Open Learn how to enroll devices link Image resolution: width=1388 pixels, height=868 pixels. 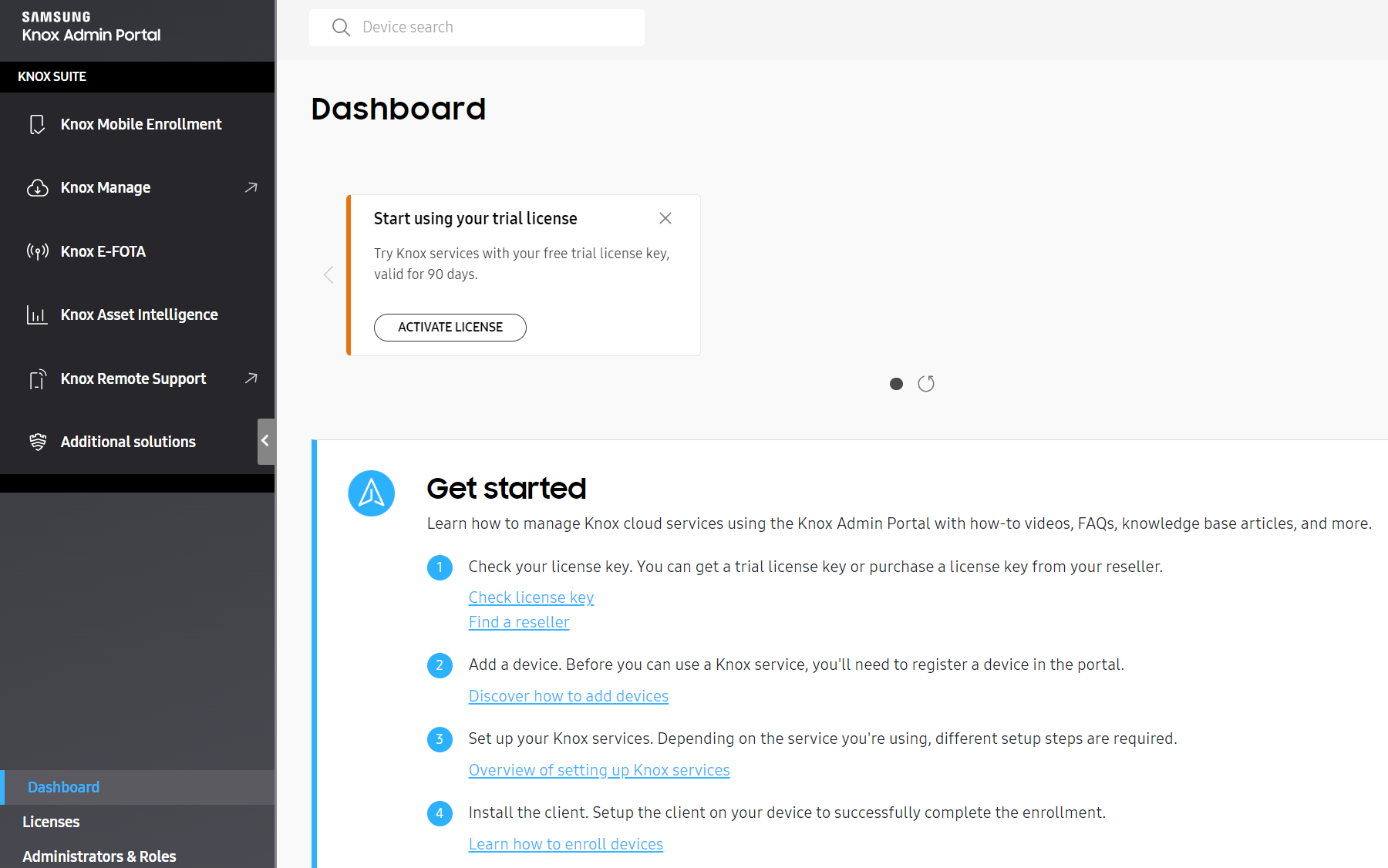pos(566,844)
